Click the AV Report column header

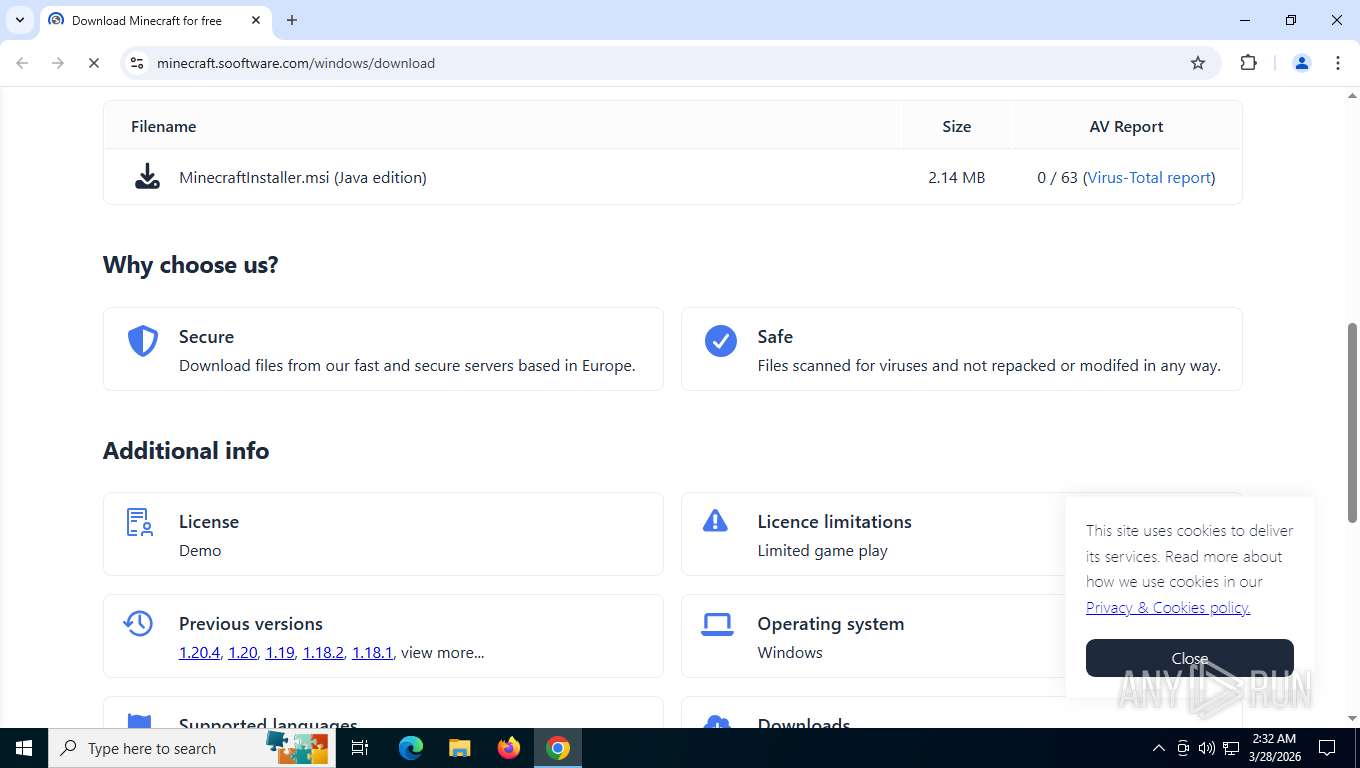coord(1126,126)
